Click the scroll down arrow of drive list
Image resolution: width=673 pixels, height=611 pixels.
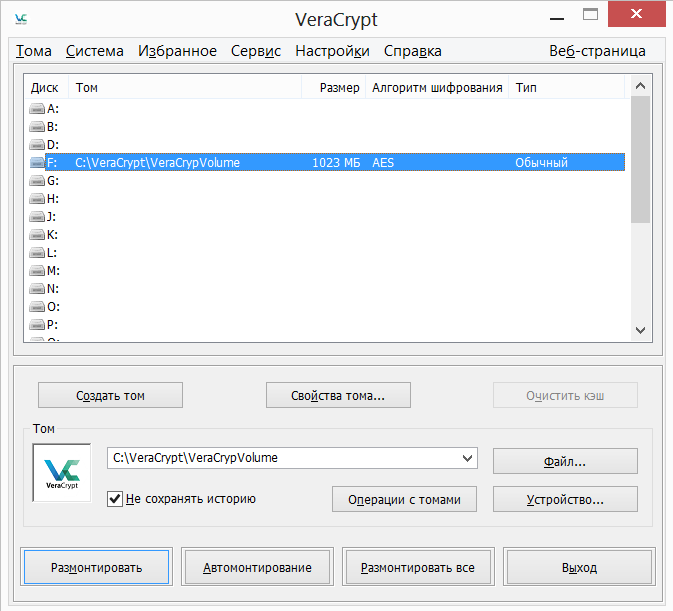[x=640, y=330]
